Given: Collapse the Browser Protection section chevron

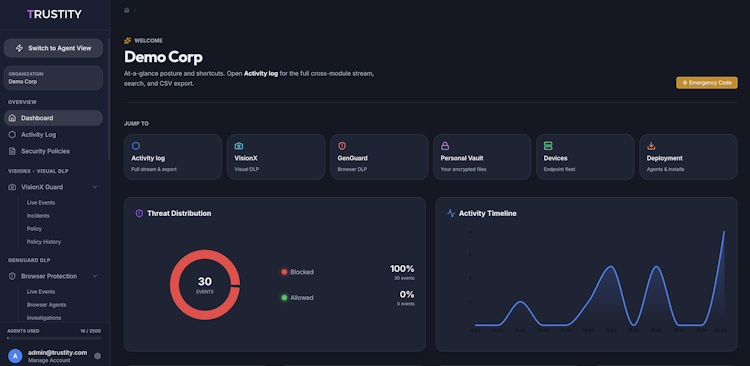Looking at the screenshot, I should click(95, 276).
